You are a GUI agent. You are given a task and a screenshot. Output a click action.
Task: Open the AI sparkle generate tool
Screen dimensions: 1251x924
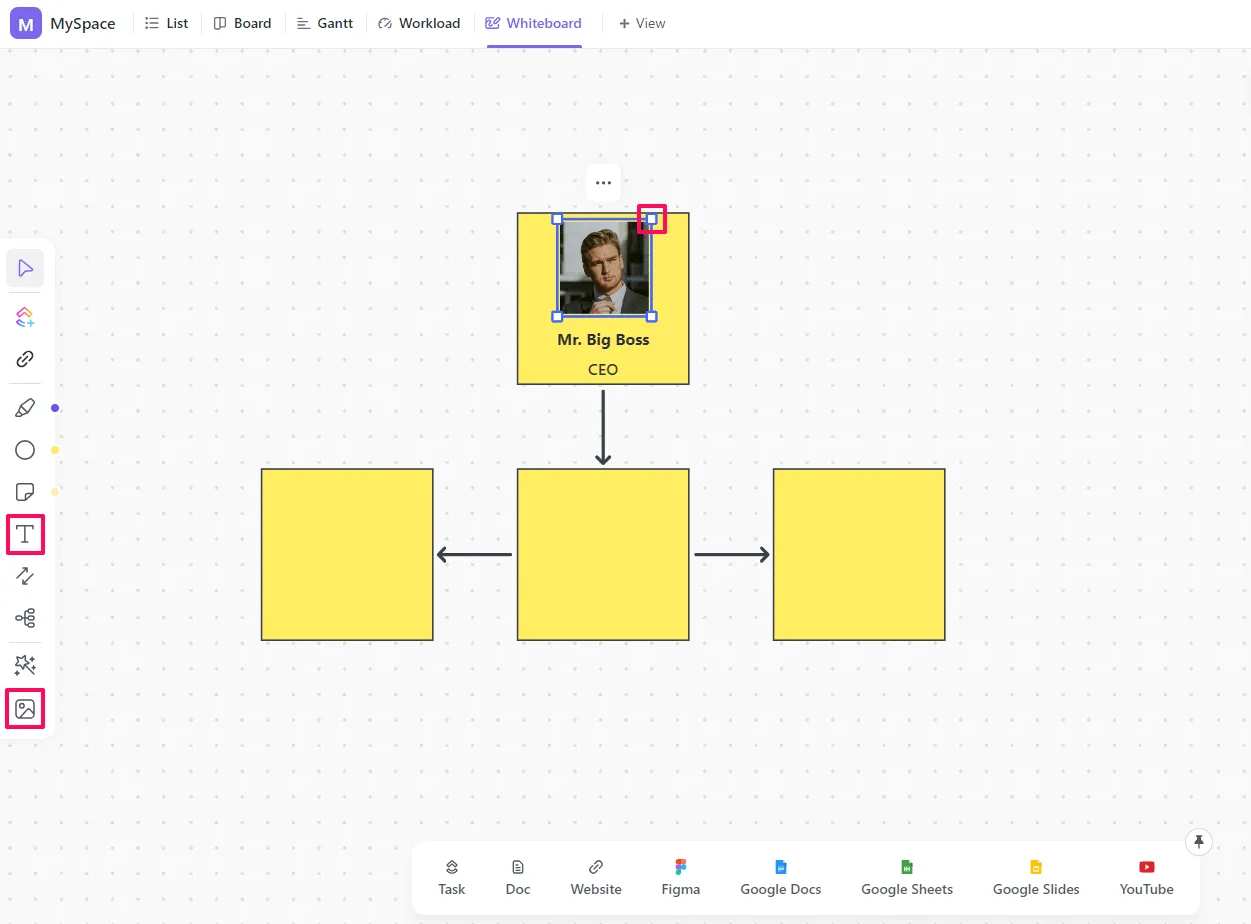25,665
